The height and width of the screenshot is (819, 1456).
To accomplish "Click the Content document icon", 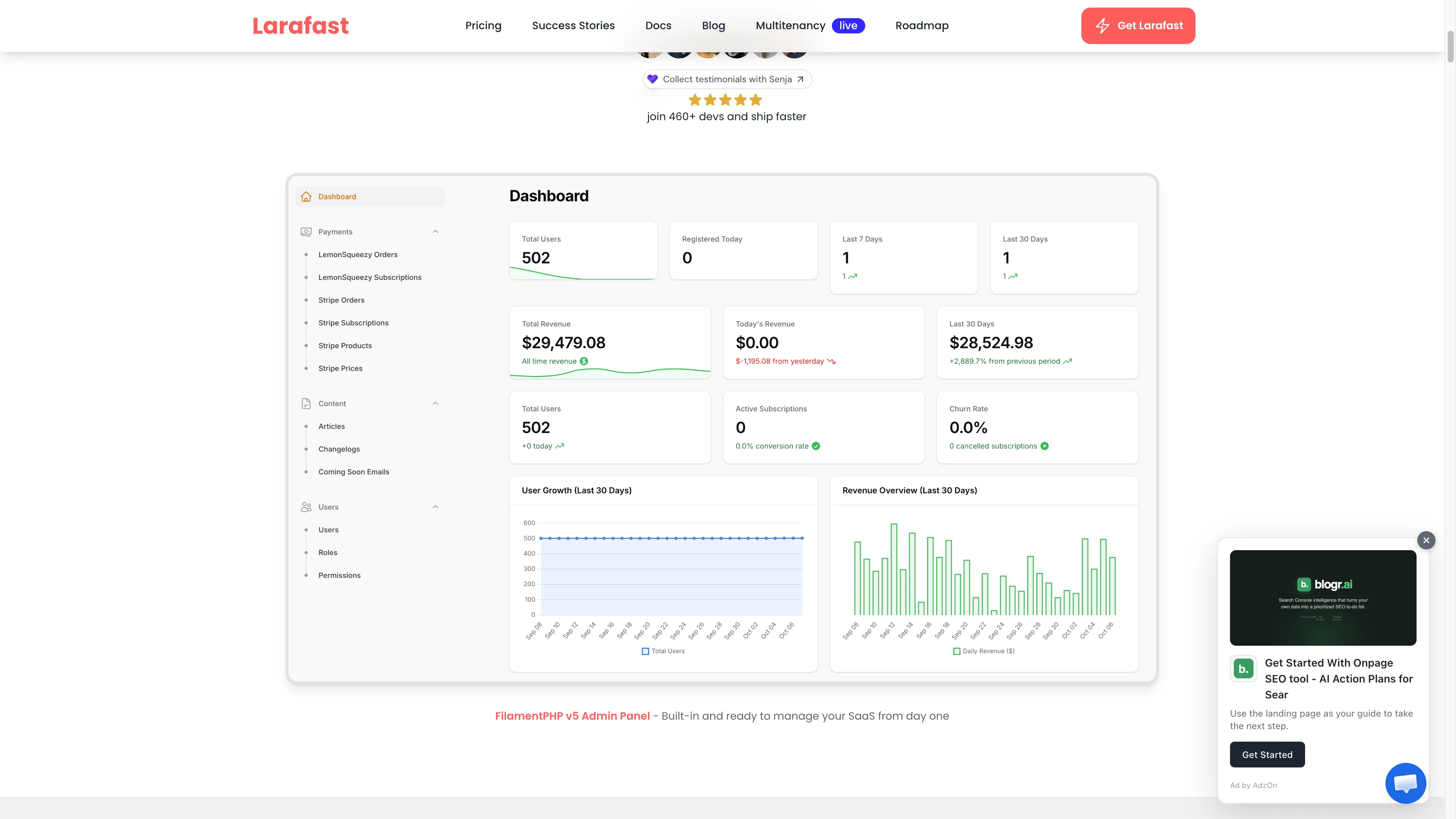I will (306, 403).
